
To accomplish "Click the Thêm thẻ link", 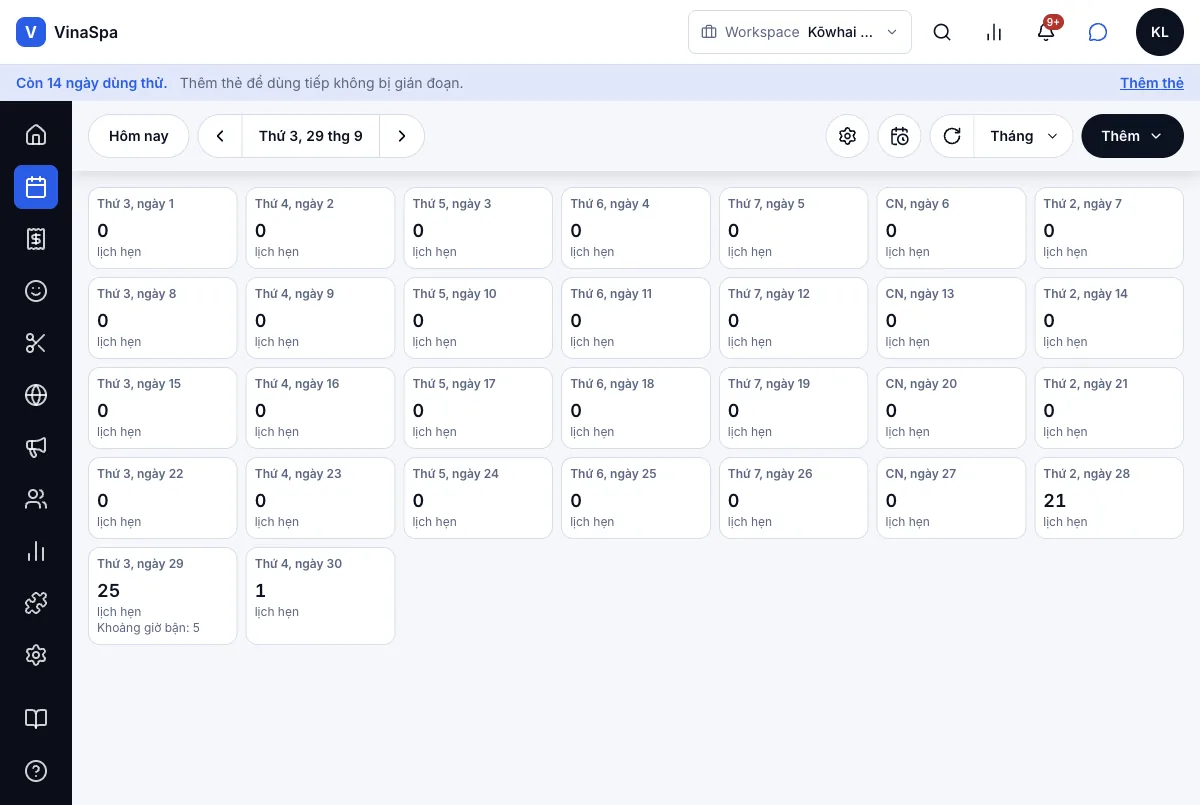I will 1152,83.
